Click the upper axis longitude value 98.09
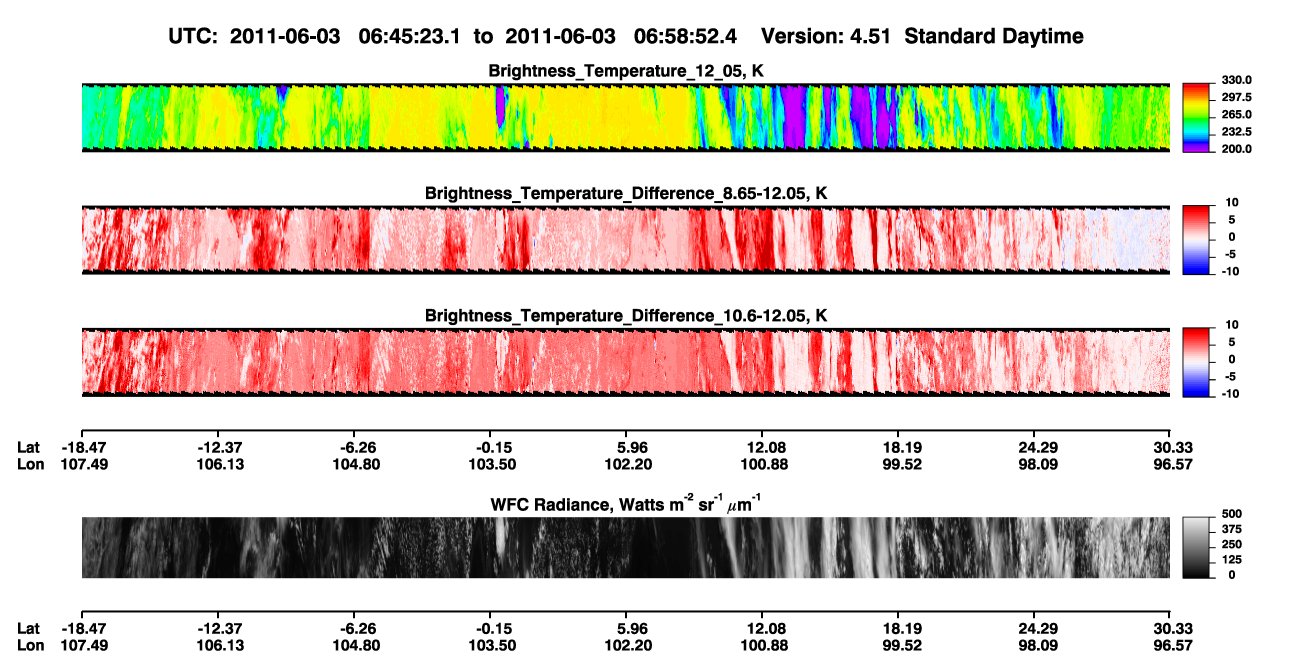The height and width of the screenshot is (667, 1300). (1037, 464)
